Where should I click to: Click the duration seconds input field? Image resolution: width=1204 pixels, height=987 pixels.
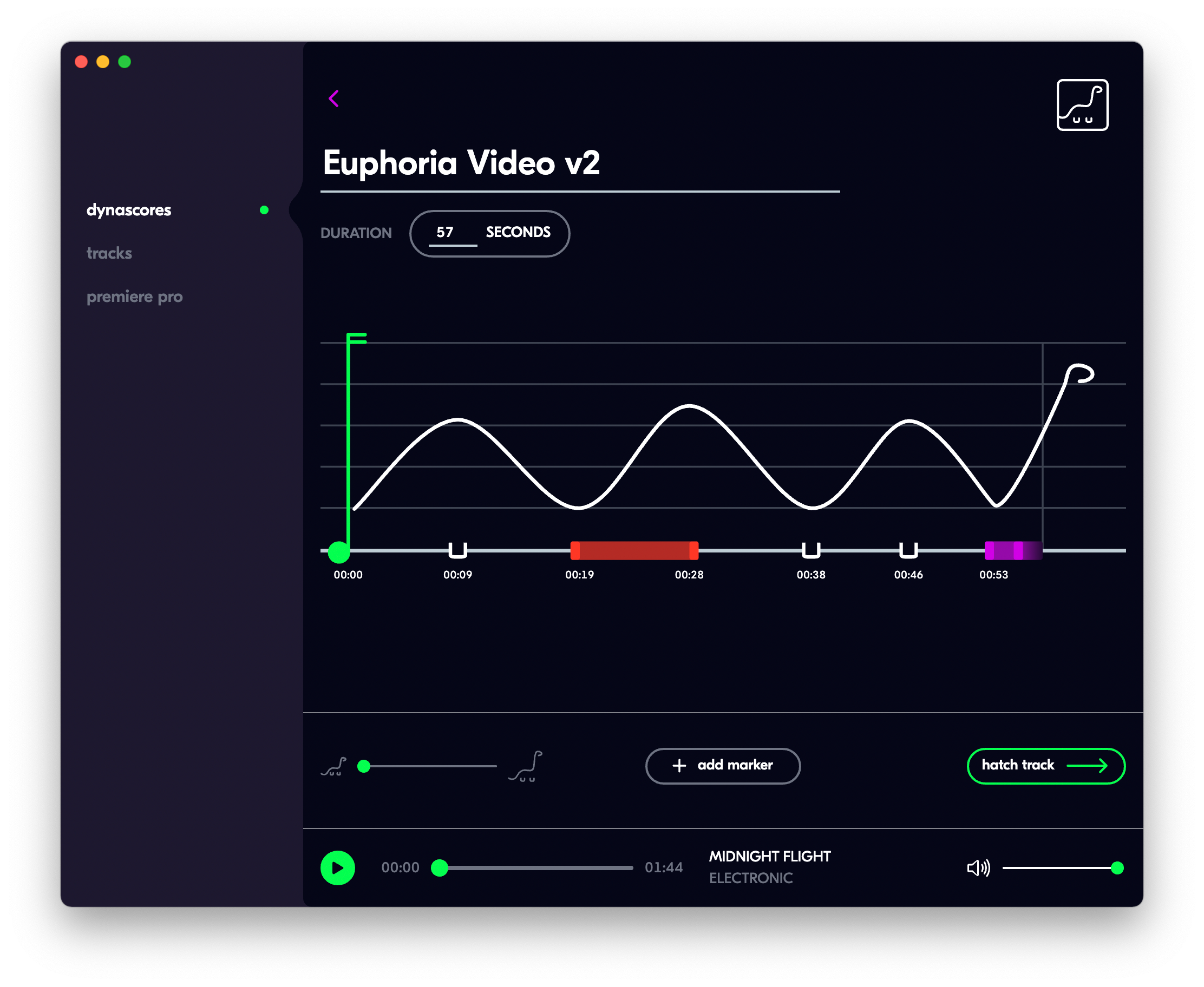tap(452, 233)
